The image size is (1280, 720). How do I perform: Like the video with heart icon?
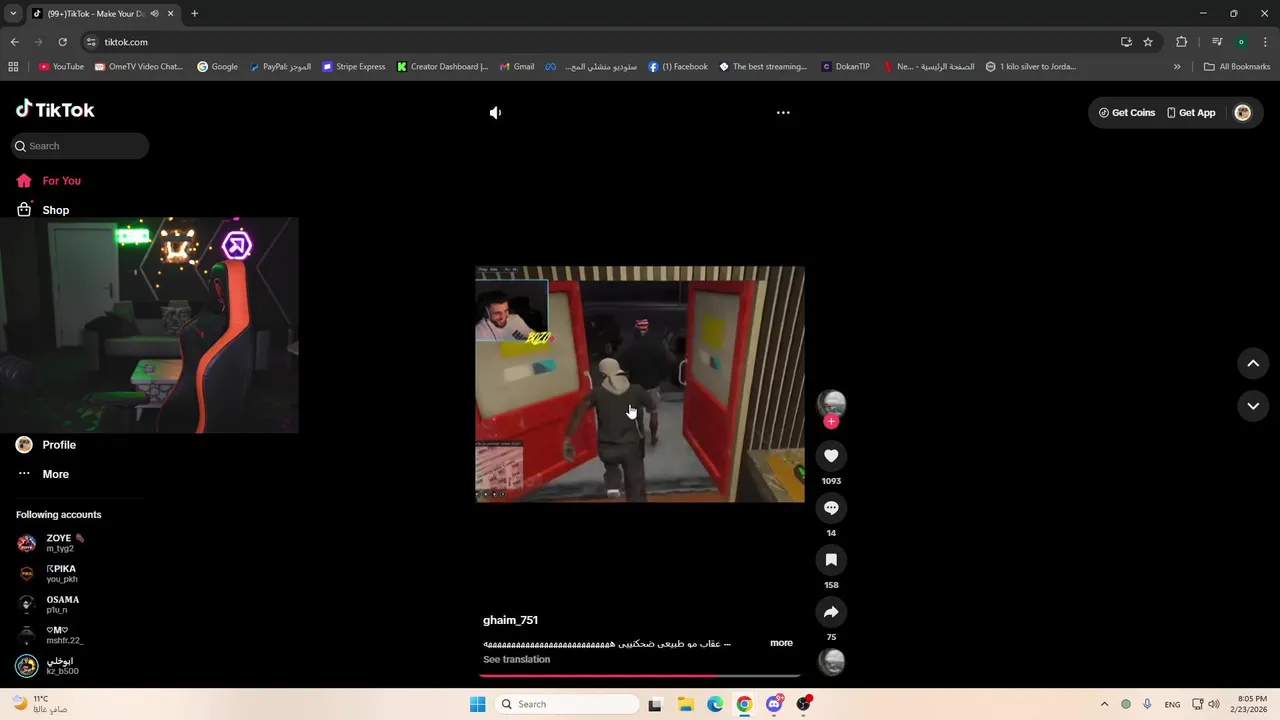click(831, 456)
